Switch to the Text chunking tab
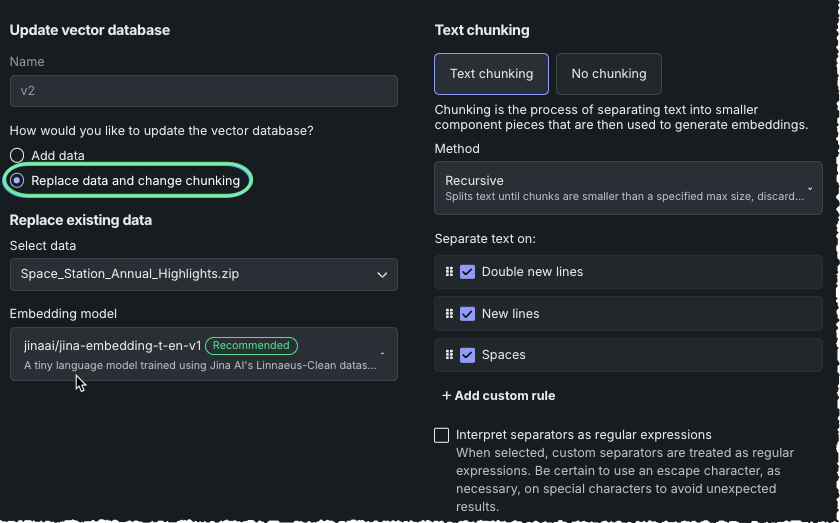The width and height of the screenshot is (840, 523). click(491, 73)
